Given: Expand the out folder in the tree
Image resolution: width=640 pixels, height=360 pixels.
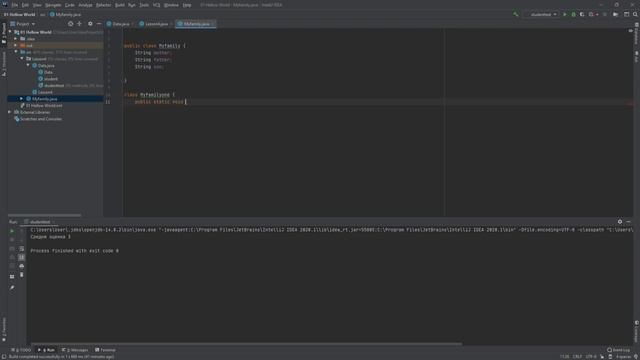Looking at the screenshot, I should click(x=16, y=45).
